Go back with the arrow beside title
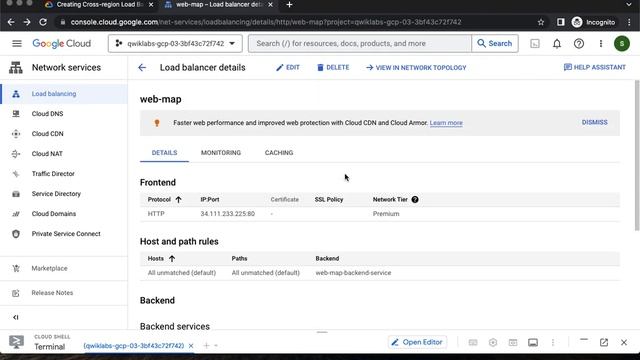The height and width of the screenshot is (360, 640). point(142,67)
